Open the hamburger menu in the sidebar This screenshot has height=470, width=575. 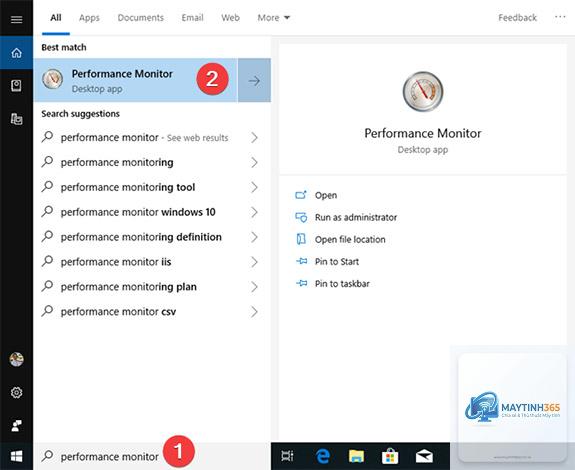coord(16,19)
